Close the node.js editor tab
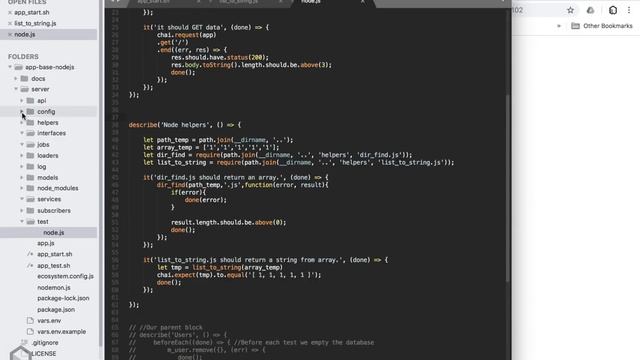This screenshot has width=640, height=360. point(362,2)
